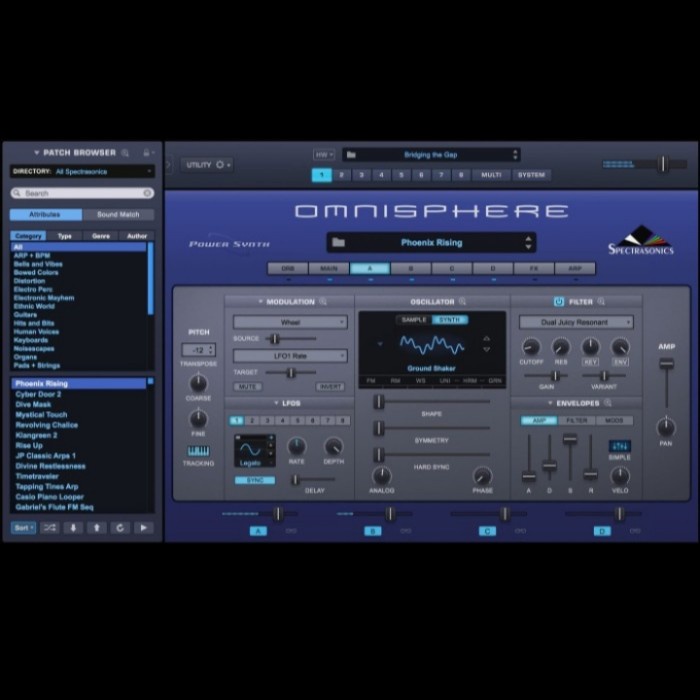Clear the search field with the X icon
The width and height of the screenshot is (700, 700).
147,193
